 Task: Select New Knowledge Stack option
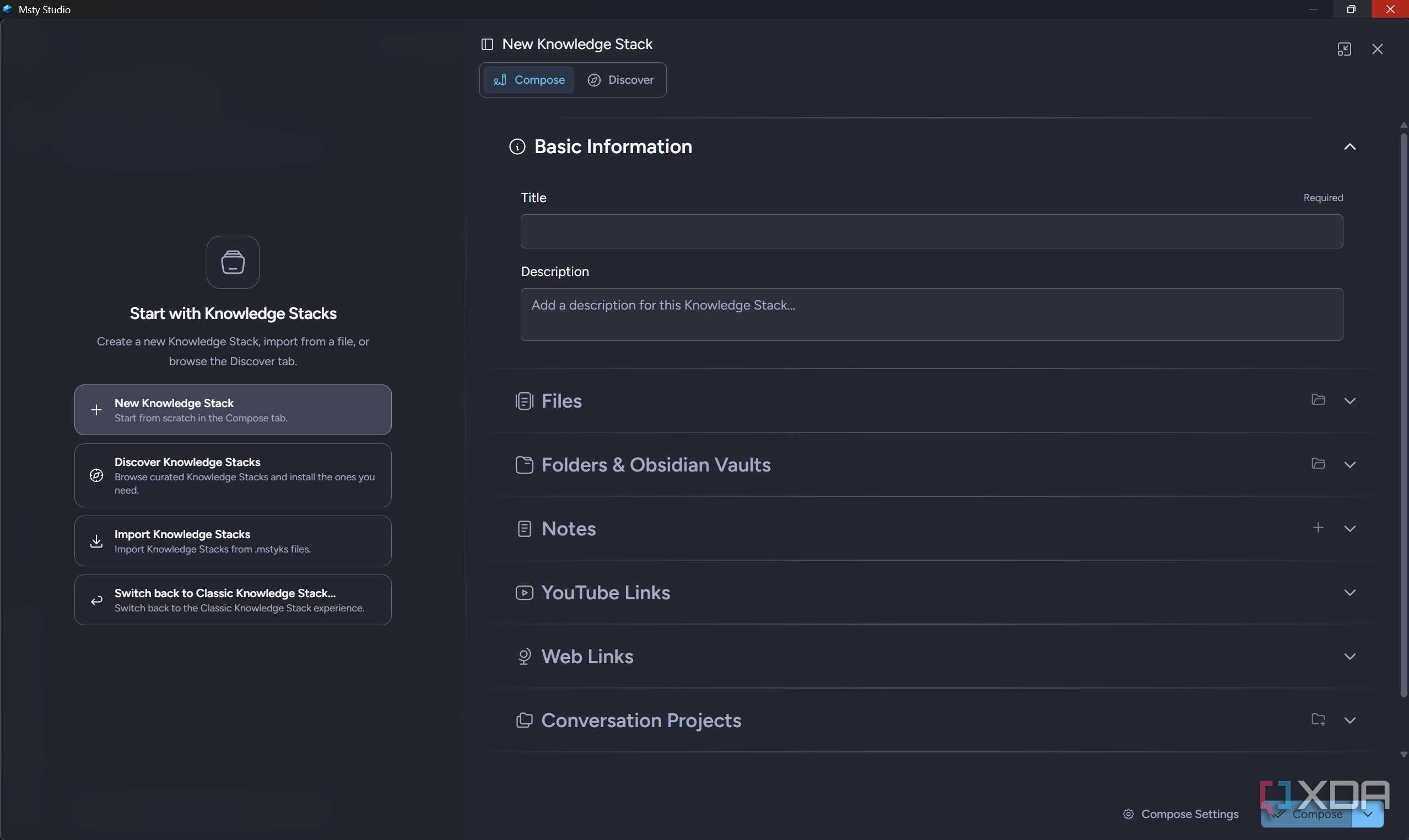(233, 410)
